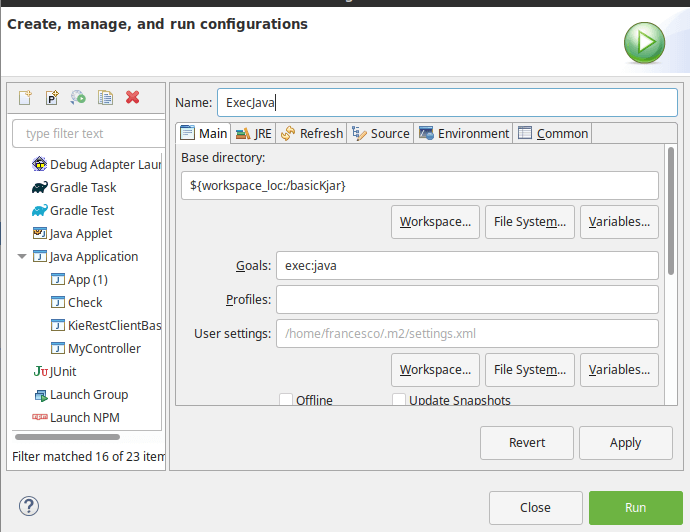This screenshot has height=532, width=690.
Task: Select the Gradle Task label
Action: pos(83,187)
